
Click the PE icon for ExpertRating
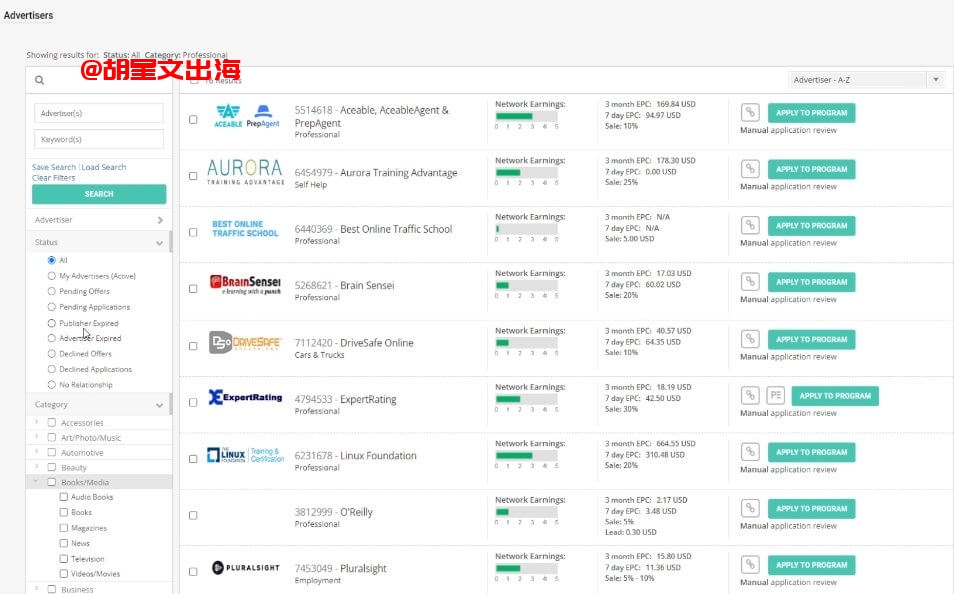776,396
